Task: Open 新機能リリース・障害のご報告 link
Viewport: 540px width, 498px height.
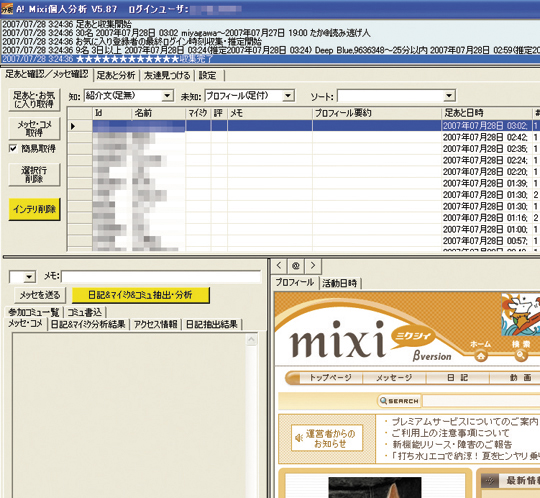Action: coord(452,444)
